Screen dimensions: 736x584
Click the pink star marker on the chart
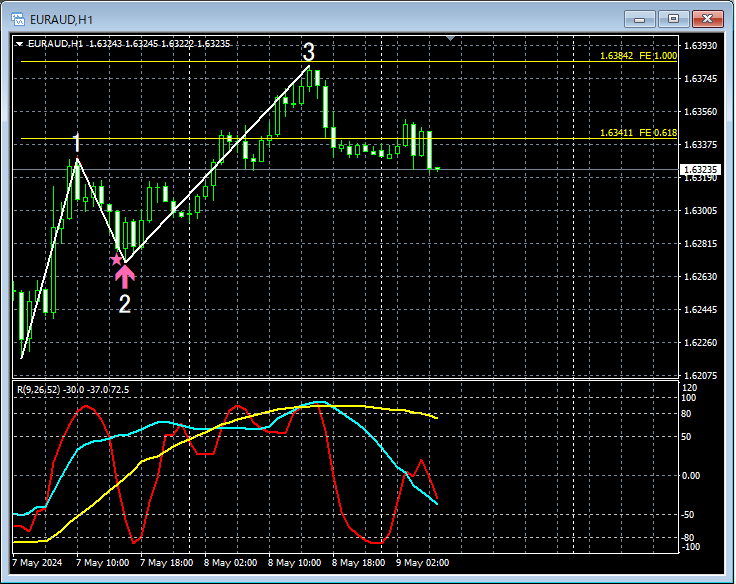(116, 259)
